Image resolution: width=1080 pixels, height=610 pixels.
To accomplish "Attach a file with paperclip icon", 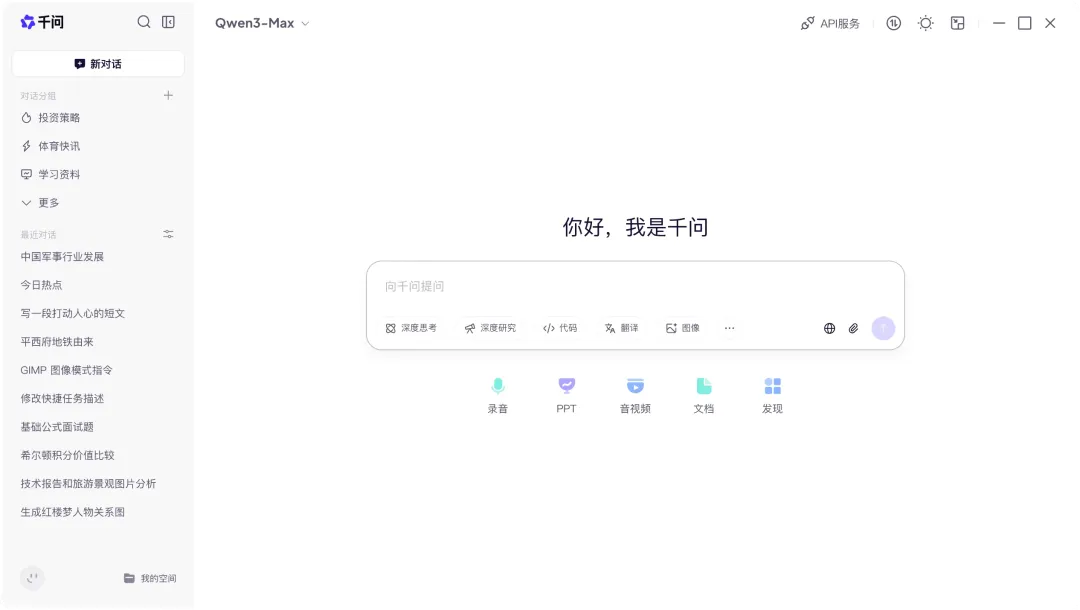I will point(853,328).
